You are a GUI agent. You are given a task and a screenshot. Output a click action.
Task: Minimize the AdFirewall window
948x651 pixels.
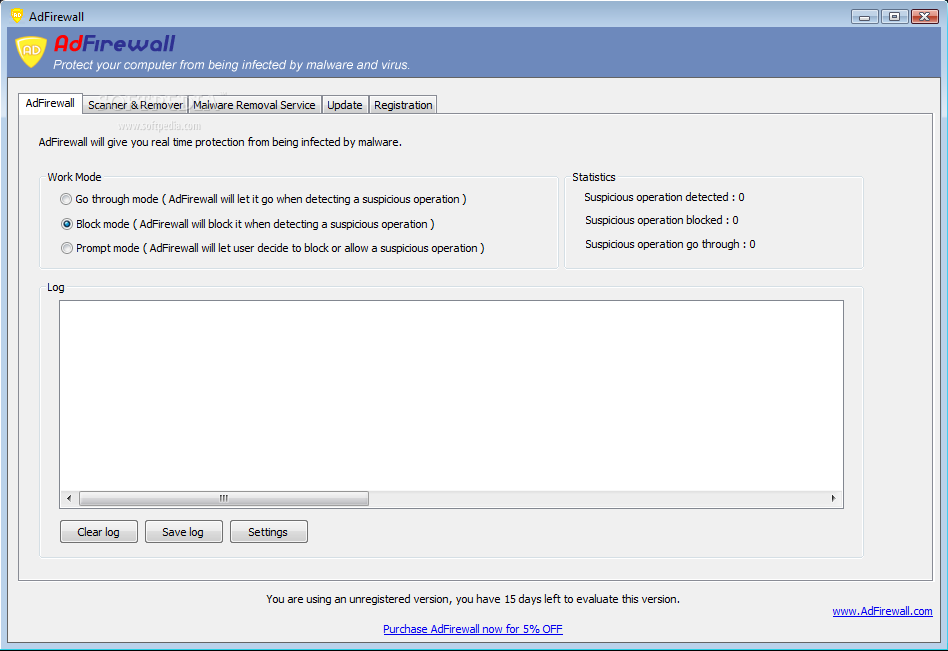[x=865, y=17]
